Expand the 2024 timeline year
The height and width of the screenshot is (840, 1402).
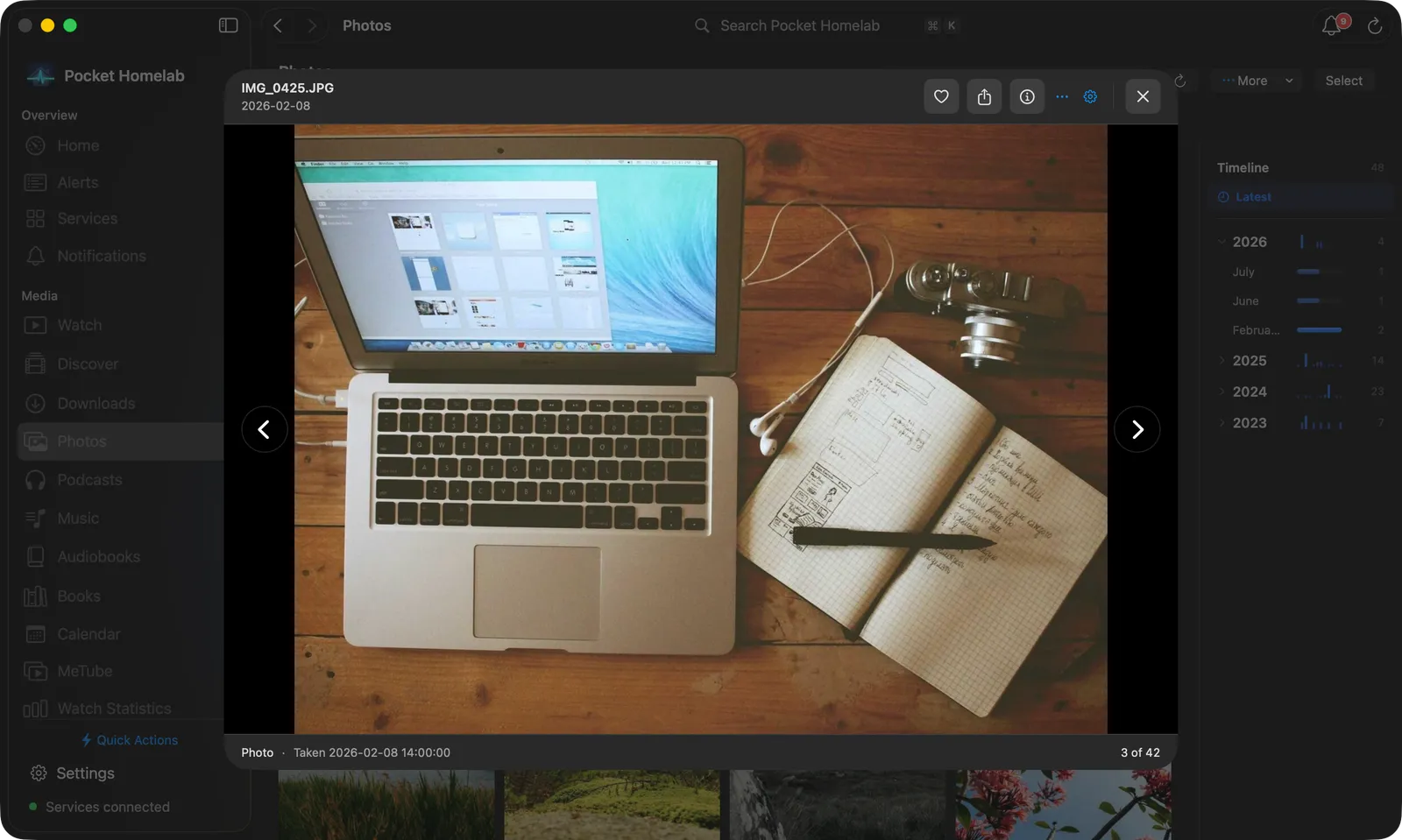point(1221,392)
